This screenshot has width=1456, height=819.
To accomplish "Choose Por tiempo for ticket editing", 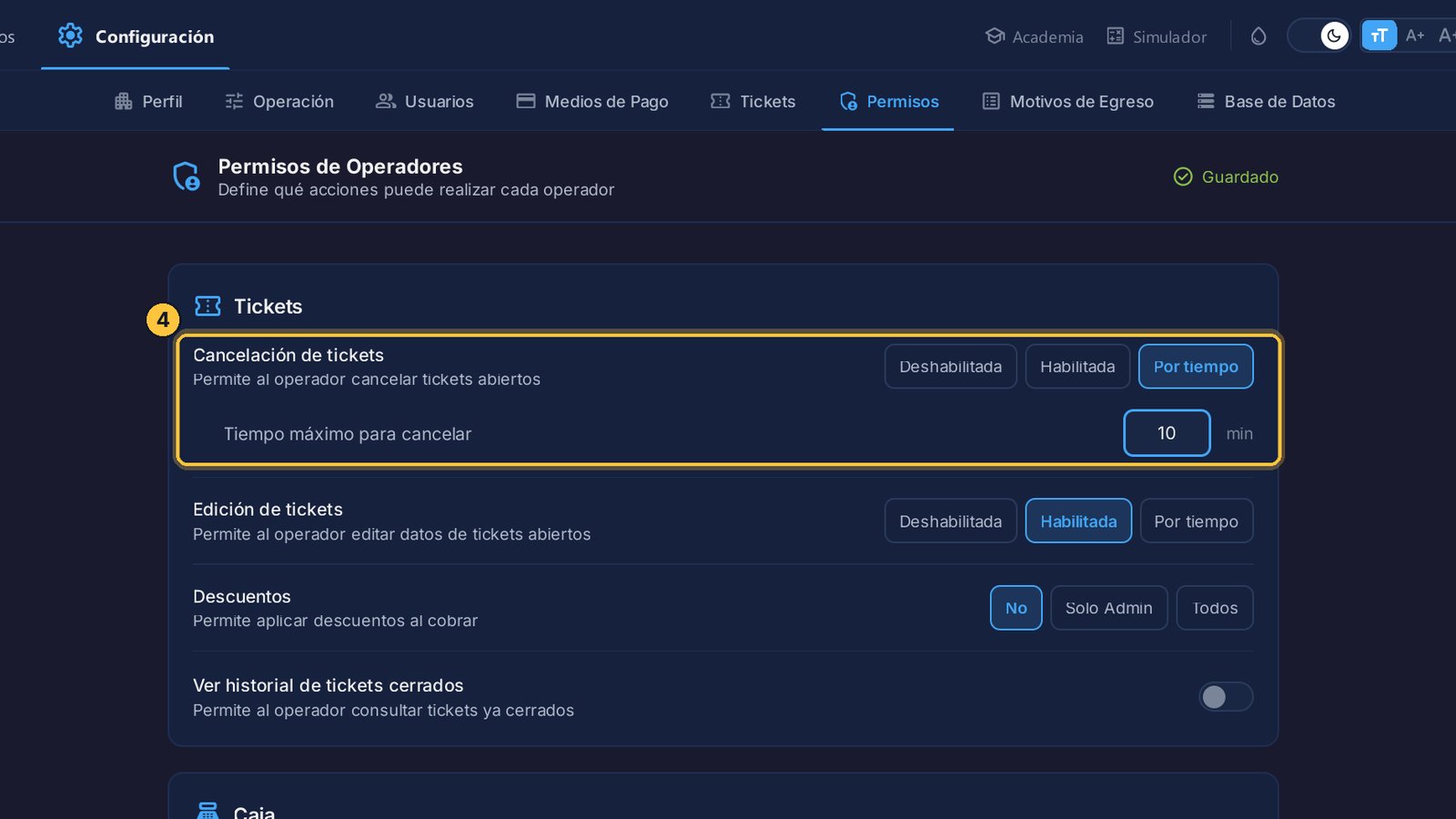I will pos(1197,521).
